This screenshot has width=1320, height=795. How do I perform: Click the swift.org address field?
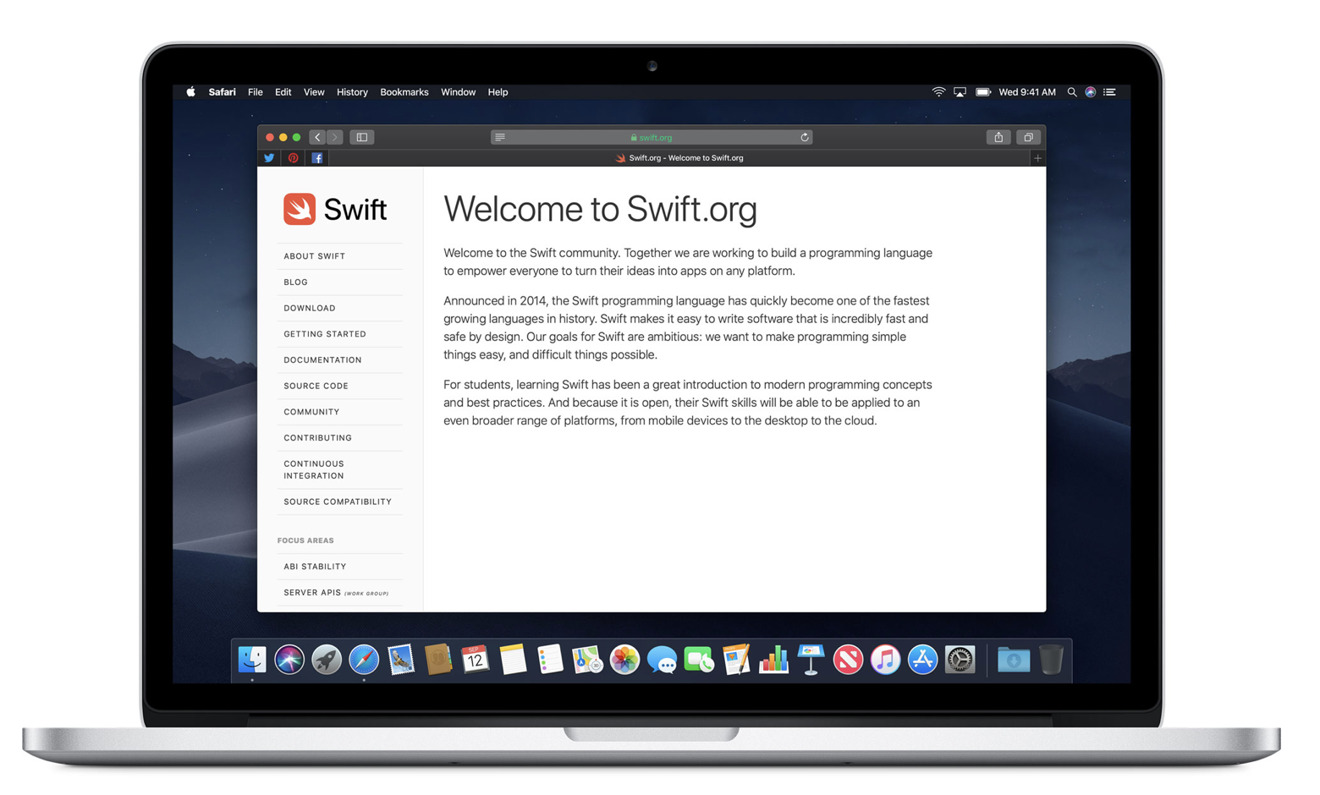[x=651, y=137]
